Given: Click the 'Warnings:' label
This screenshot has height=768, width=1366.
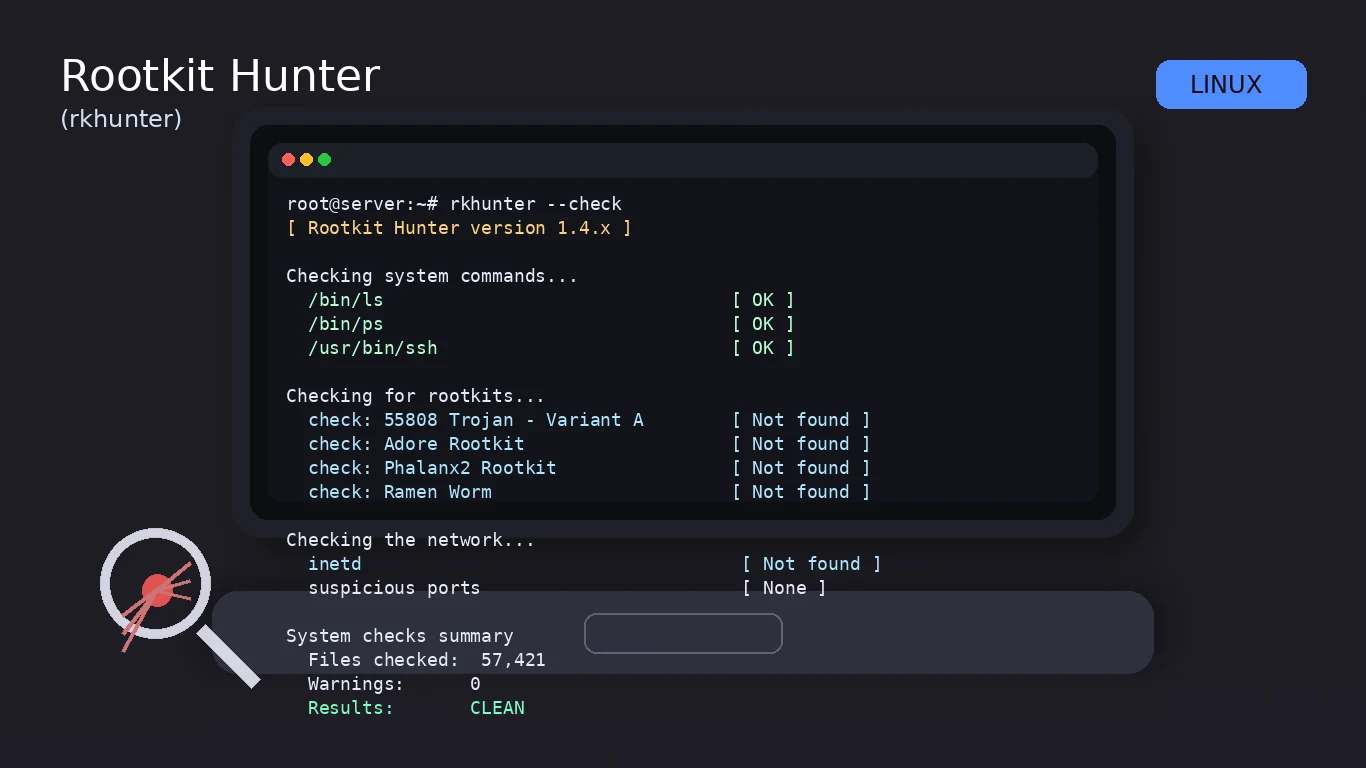Looking at the screenshot, I should (x=356, y=684).
